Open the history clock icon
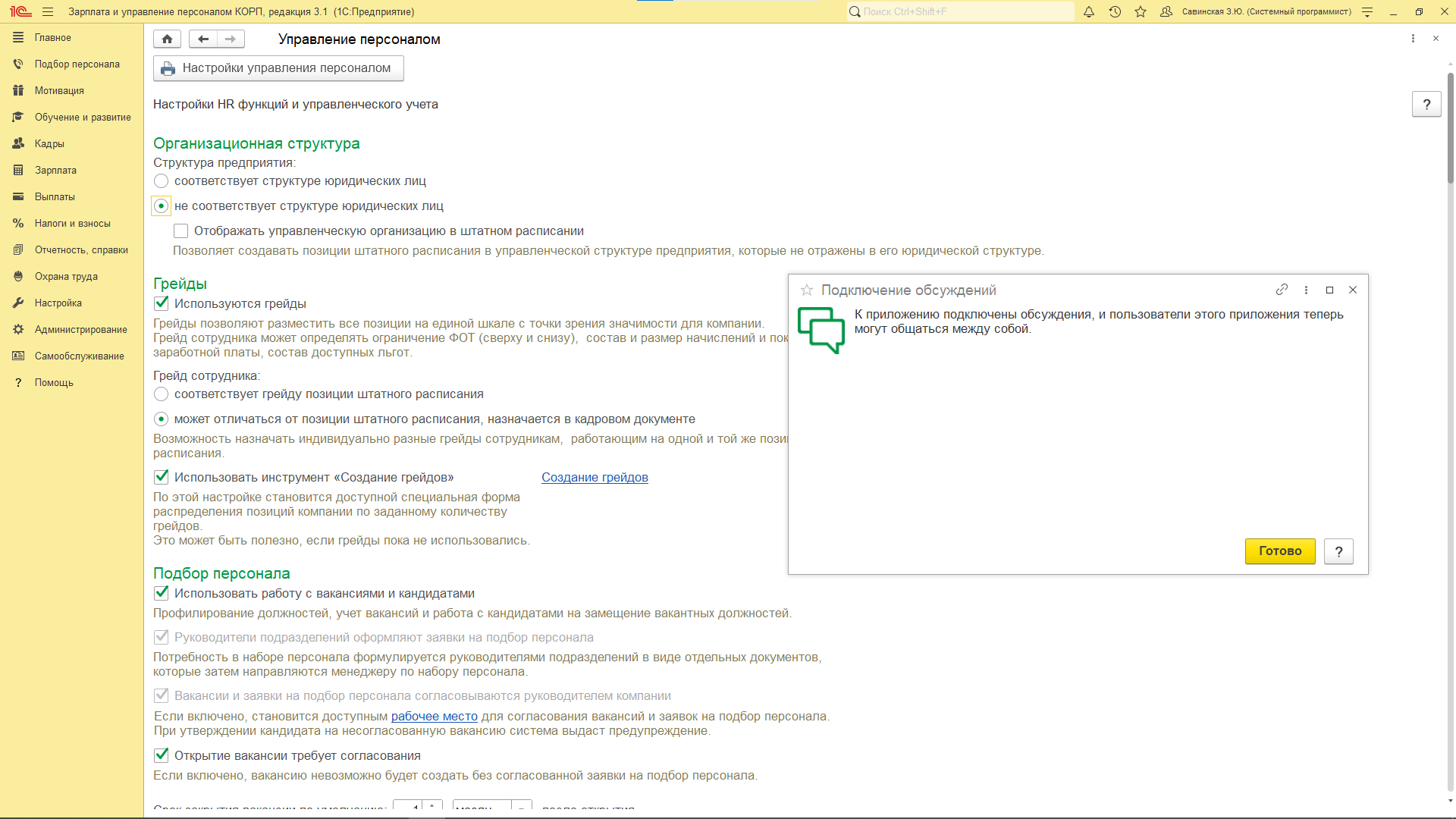 (1115, 11)
